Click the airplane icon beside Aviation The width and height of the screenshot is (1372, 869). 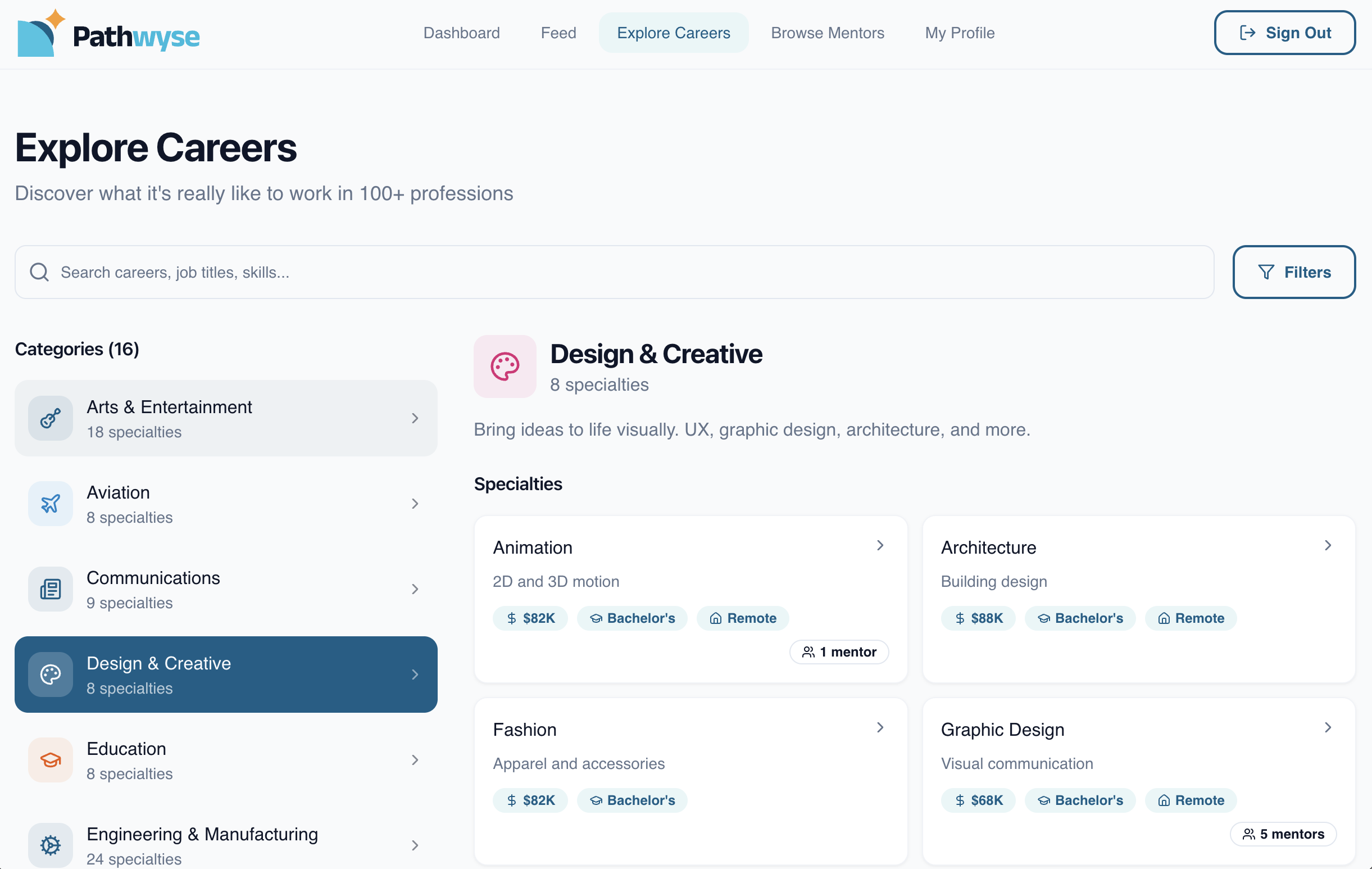(x=50, y=504)
